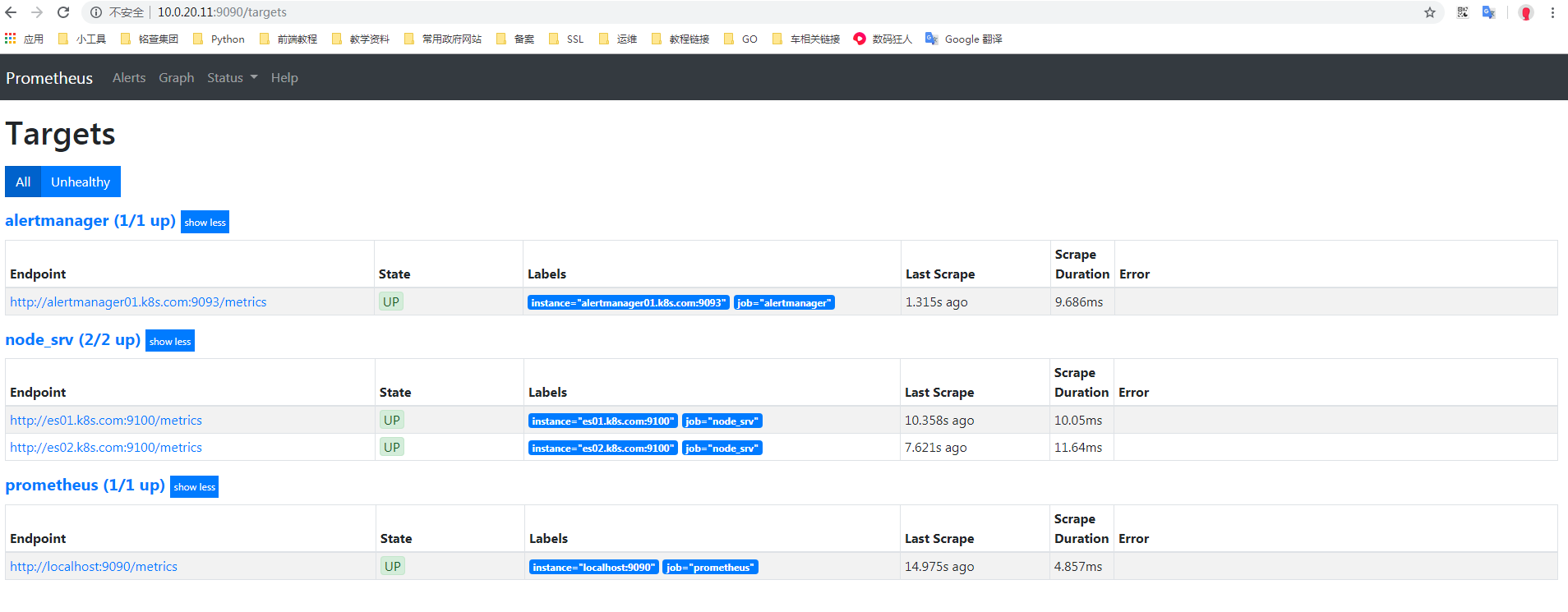The image size is (1568, 612).
Task: Open the SSL bookmark folder
Action: 566,39
